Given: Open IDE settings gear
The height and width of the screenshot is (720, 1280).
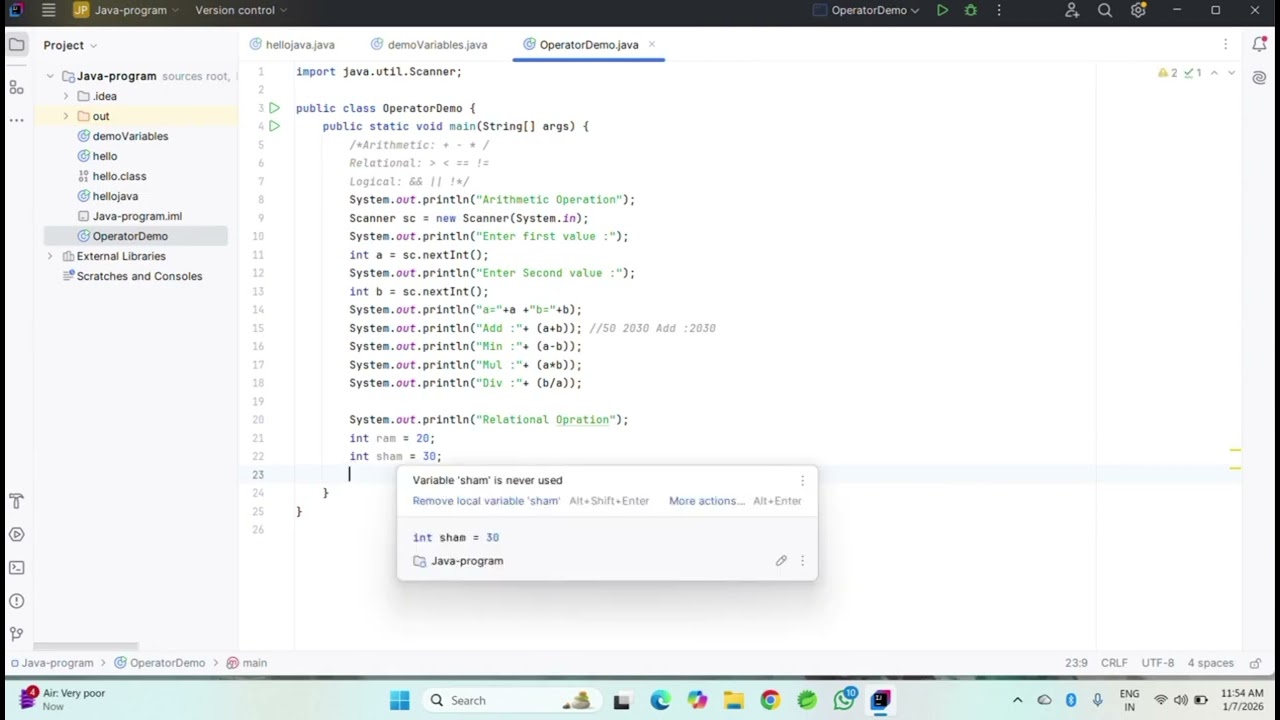Looking at the screenshot, I should click(1138, 10).
